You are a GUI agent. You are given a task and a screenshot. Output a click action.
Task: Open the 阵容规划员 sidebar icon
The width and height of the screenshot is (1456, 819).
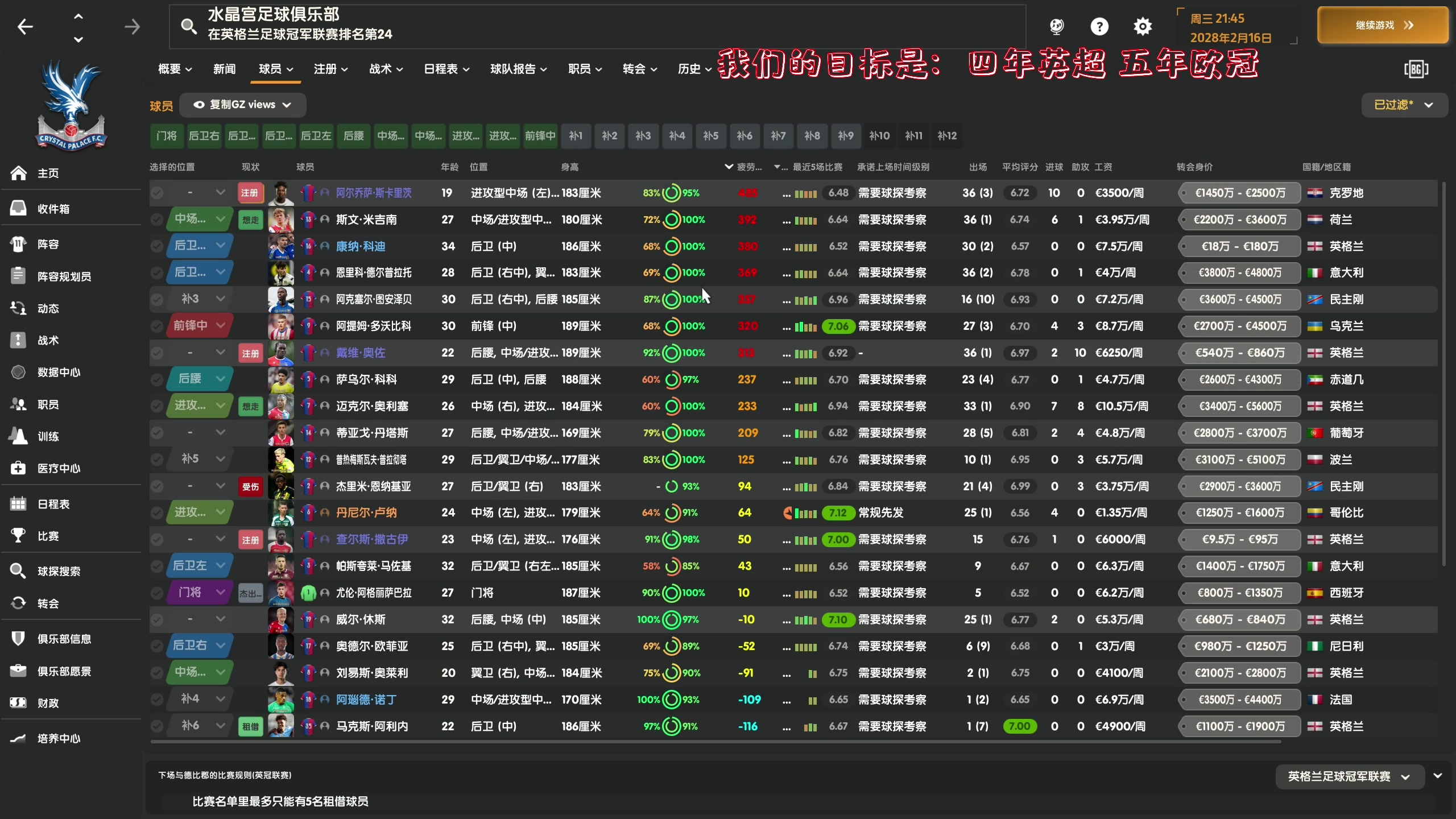click(x=18, y=276)
